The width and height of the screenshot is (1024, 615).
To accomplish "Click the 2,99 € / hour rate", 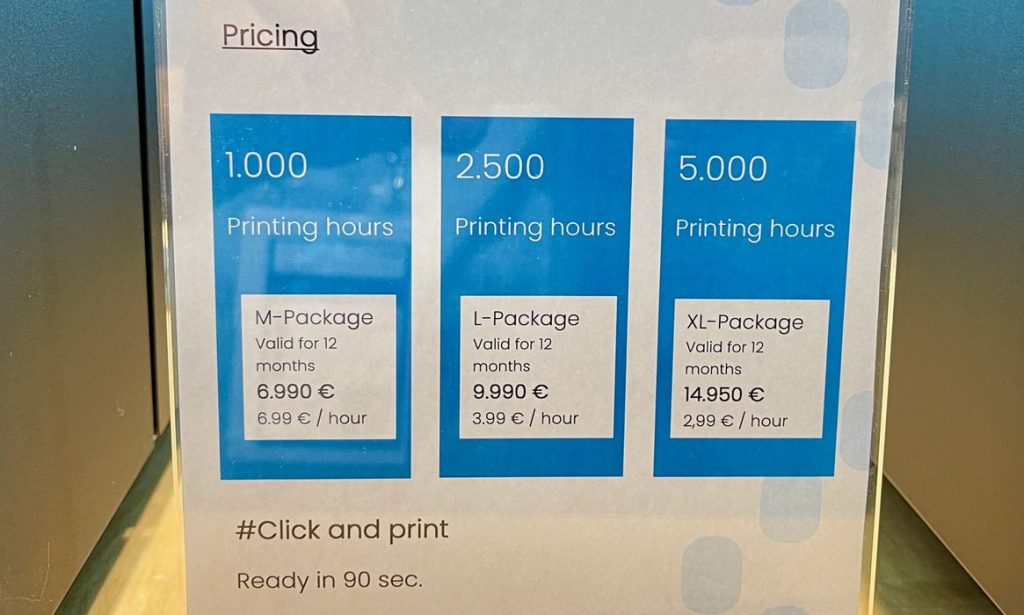I will [x=736, y=421].
